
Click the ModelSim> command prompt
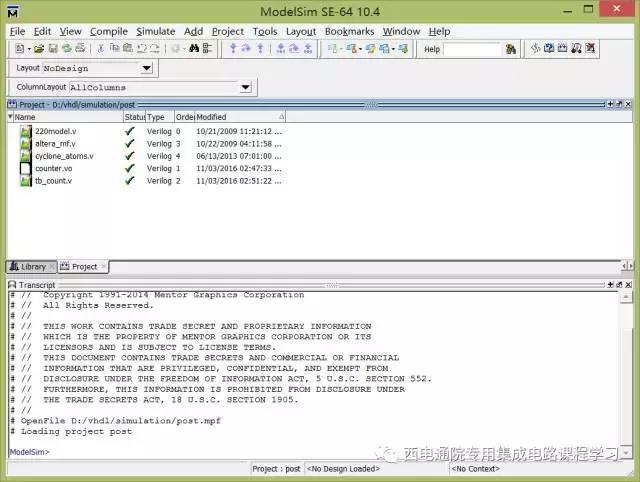29,452
